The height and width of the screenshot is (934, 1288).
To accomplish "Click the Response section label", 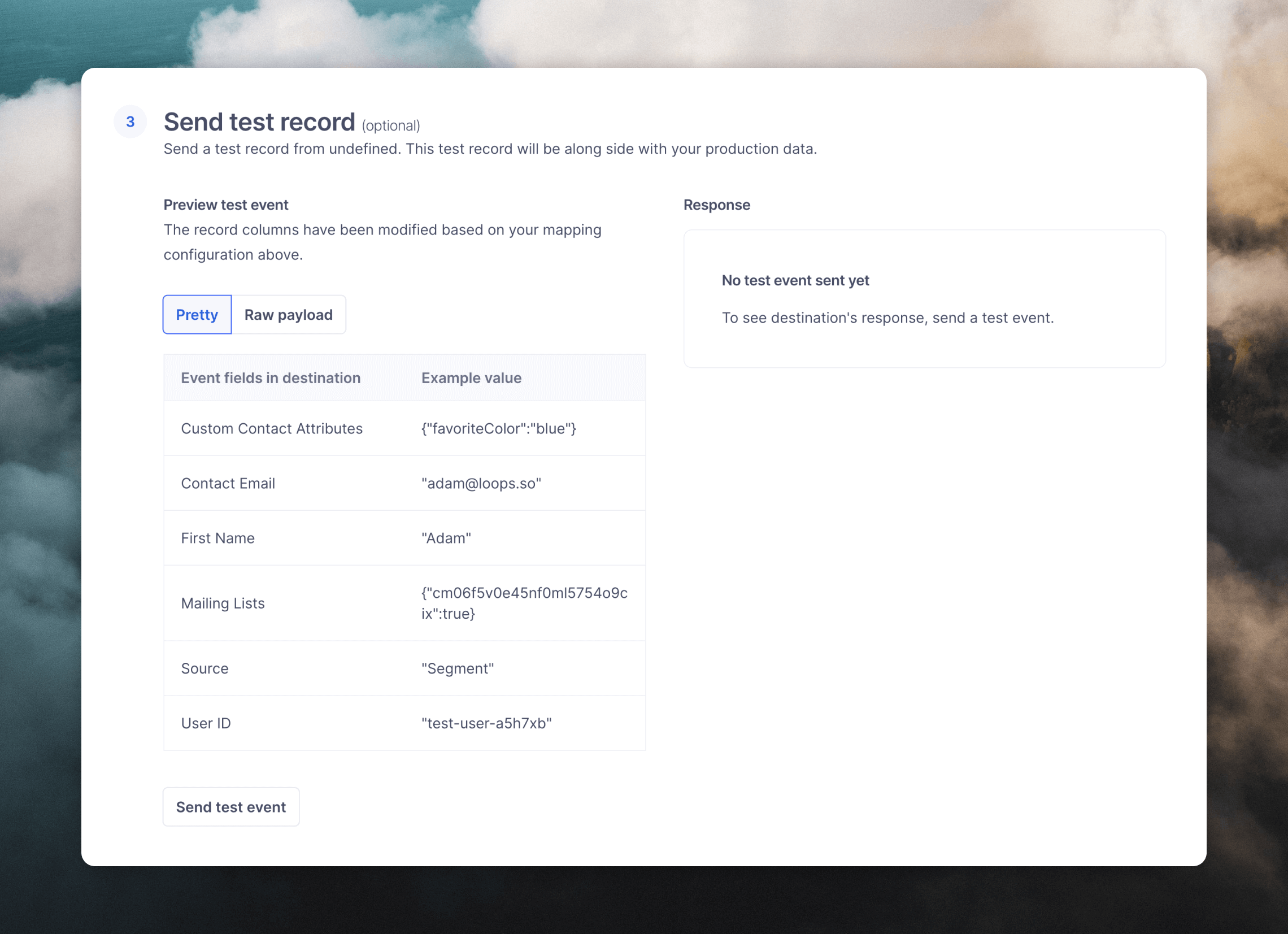I will [x=717, y=205].
